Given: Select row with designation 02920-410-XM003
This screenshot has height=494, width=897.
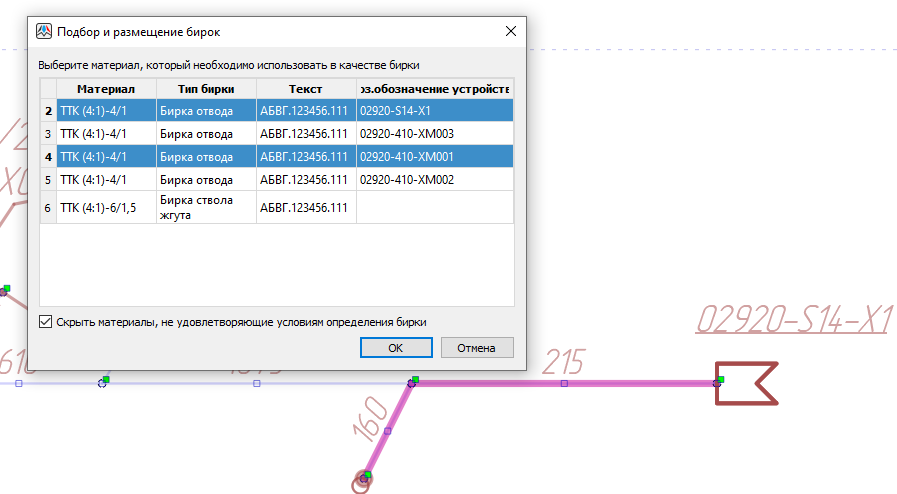Looking at the screenshot, I should (435, 133).
